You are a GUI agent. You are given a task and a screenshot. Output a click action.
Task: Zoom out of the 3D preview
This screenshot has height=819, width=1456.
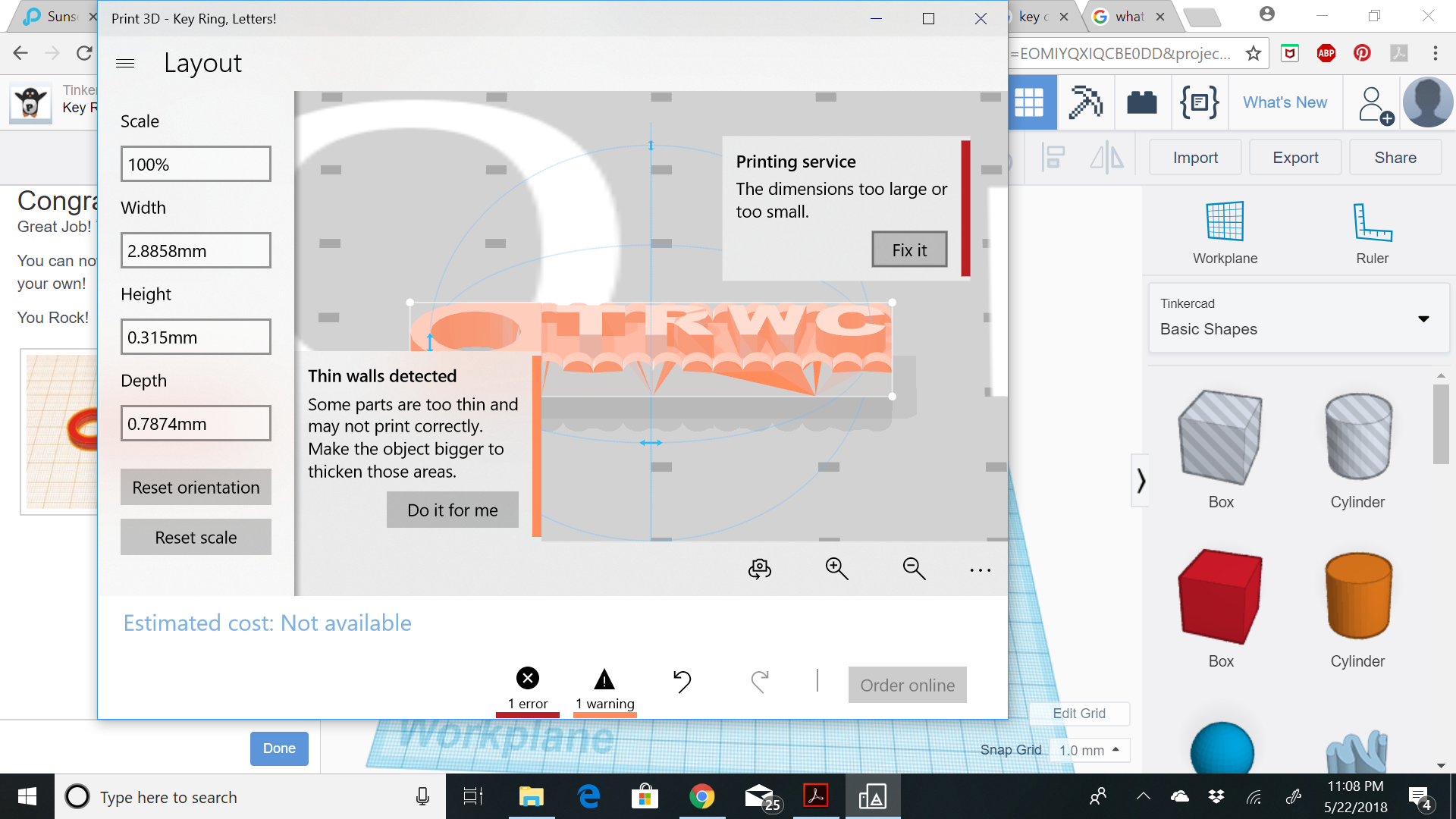pos(914,569)
